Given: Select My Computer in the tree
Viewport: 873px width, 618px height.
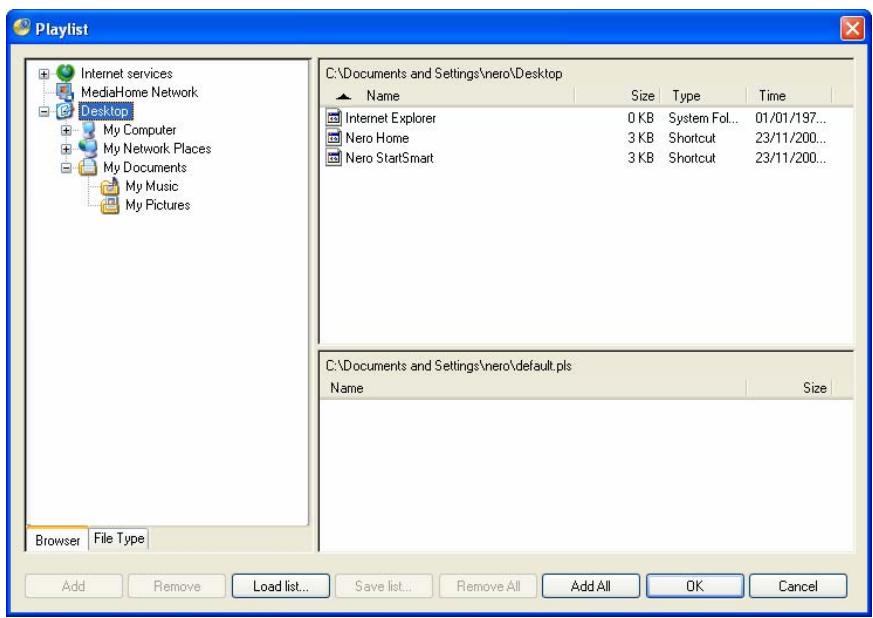Looking at the screenshot, I should (x=140, y=130).
